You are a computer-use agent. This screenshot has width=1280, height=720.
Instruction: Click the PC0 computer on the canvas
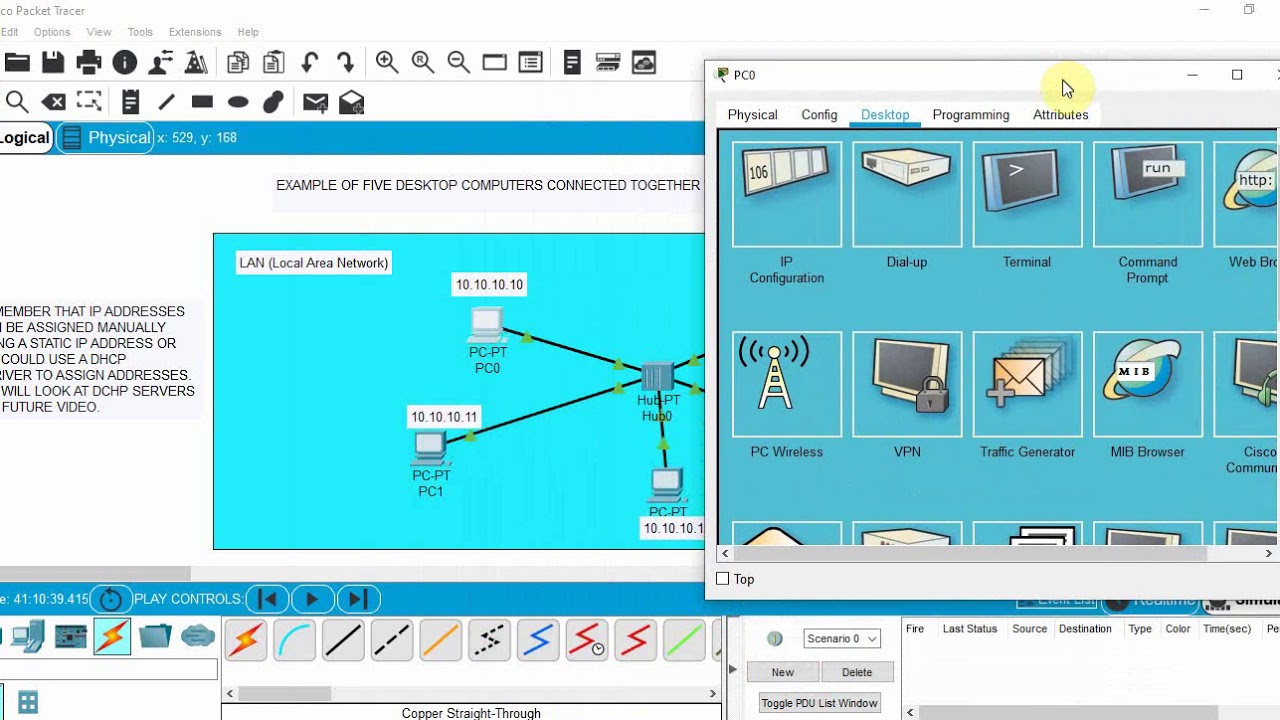[x=486, y=325]
